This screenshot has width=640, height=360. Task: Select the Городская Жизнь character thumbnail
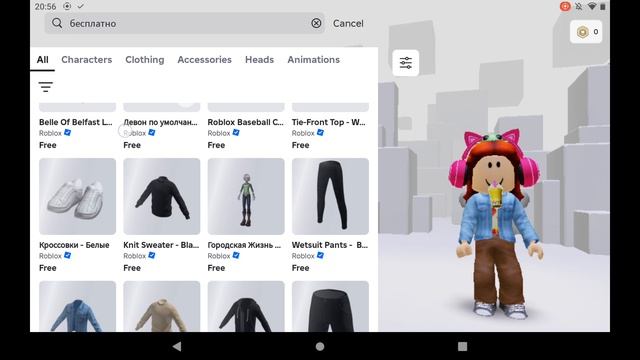click(x=246, y=196)
